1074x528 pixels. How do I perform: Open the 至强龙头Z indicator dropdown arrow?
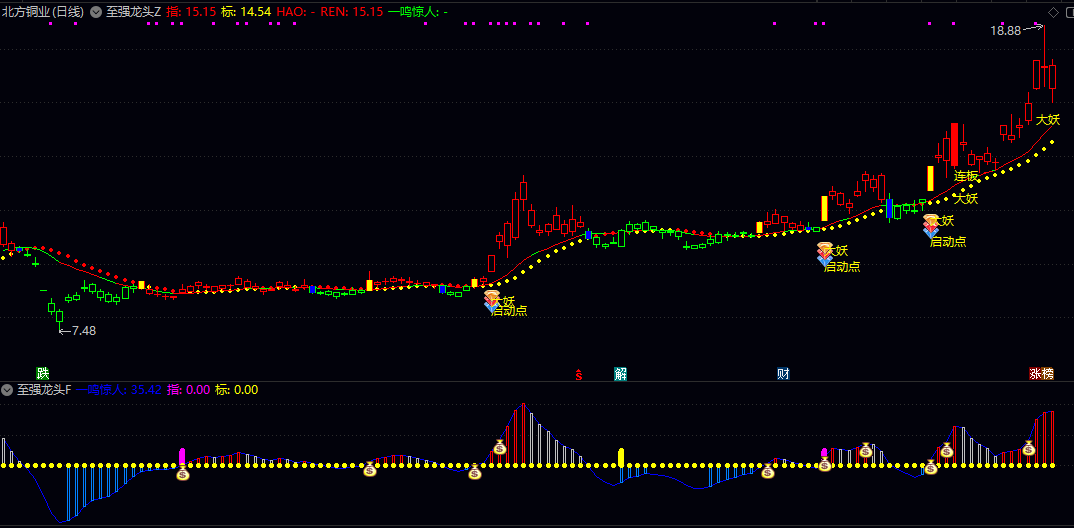pyautogui.click(x=95, y=12)
